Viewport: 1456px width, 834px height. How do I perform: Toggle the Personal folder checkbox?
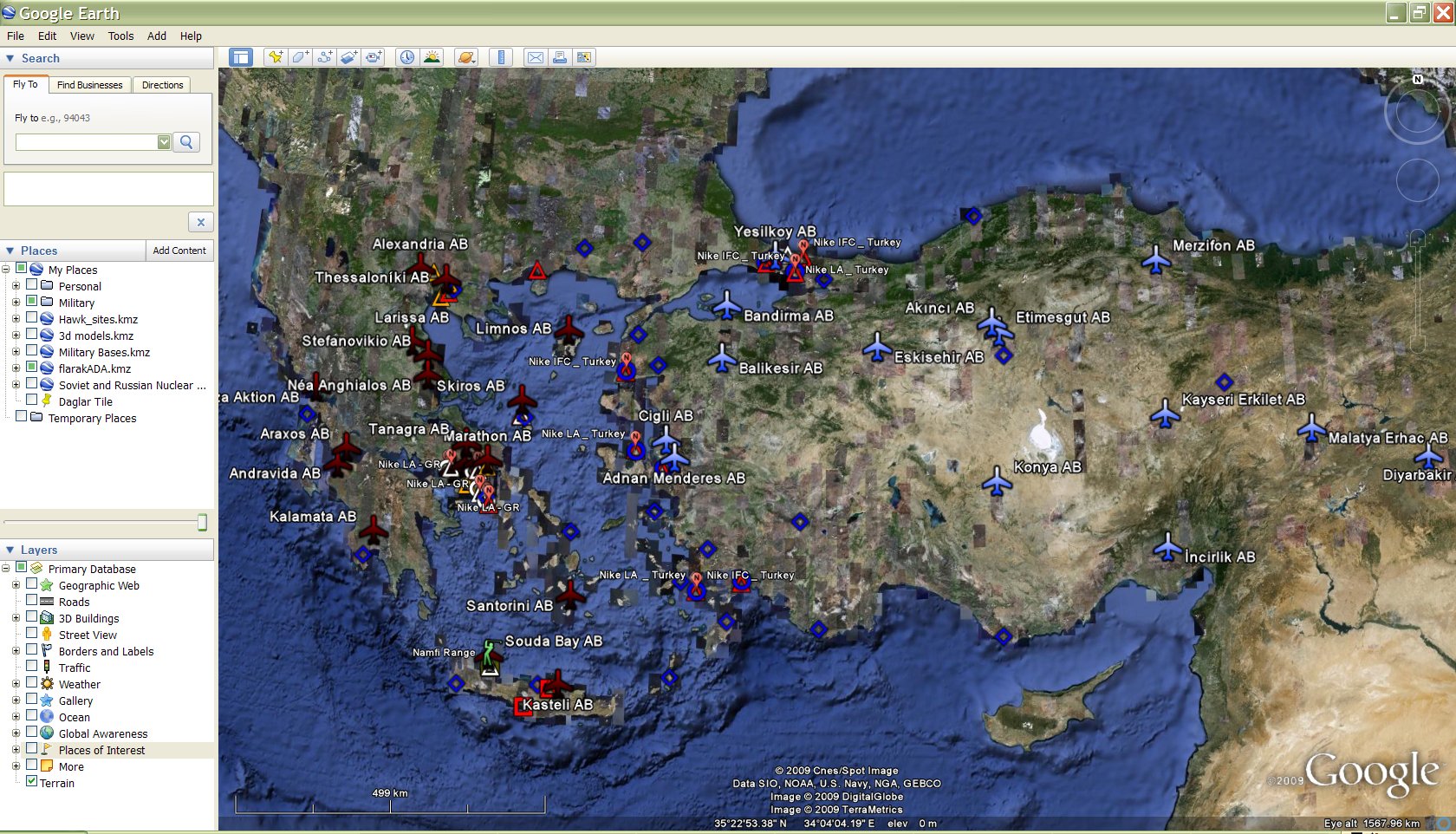(32, 285)
